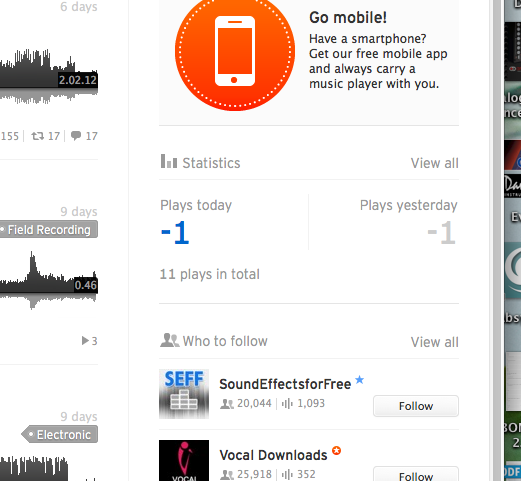Viewport: 521px width, 481px height.
Task: Click the SoundEffectsforFree track count icon
Action: click(287, 404)
